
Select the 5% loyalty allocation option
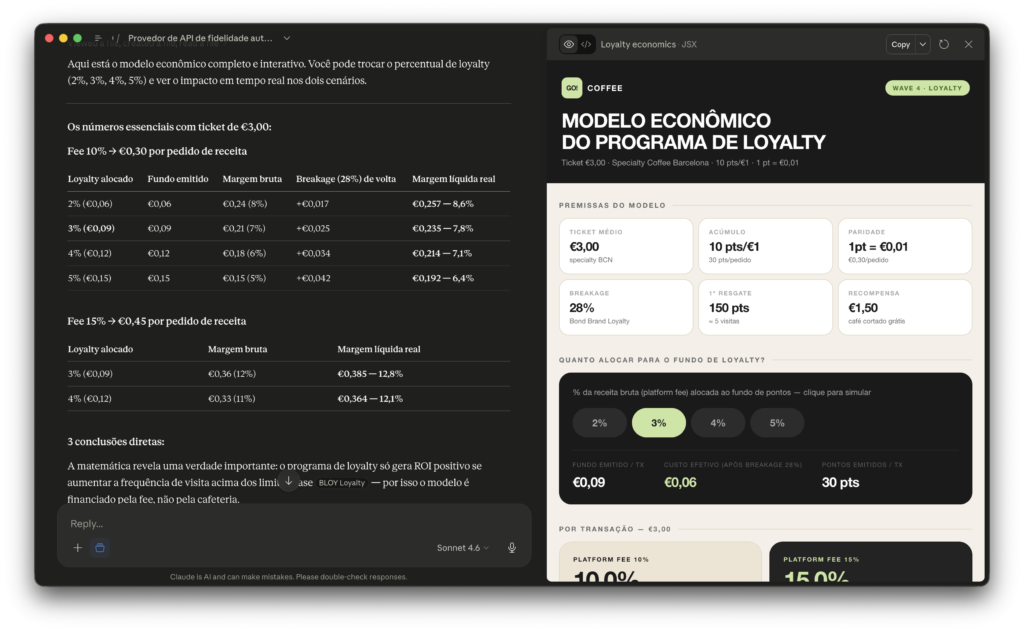[777, 423]
